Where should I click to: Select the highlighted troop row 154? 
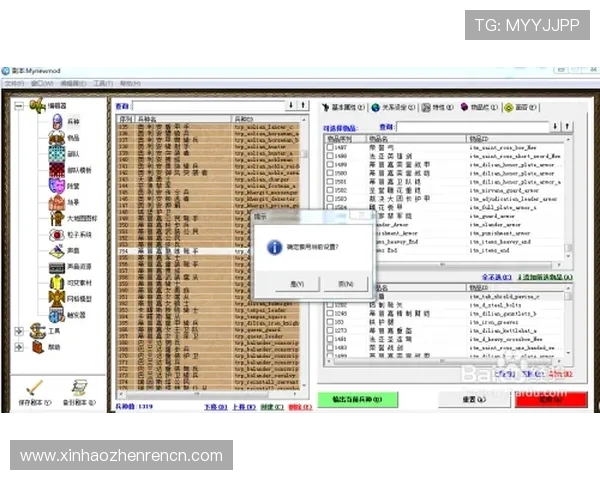[x=209, y=251]
